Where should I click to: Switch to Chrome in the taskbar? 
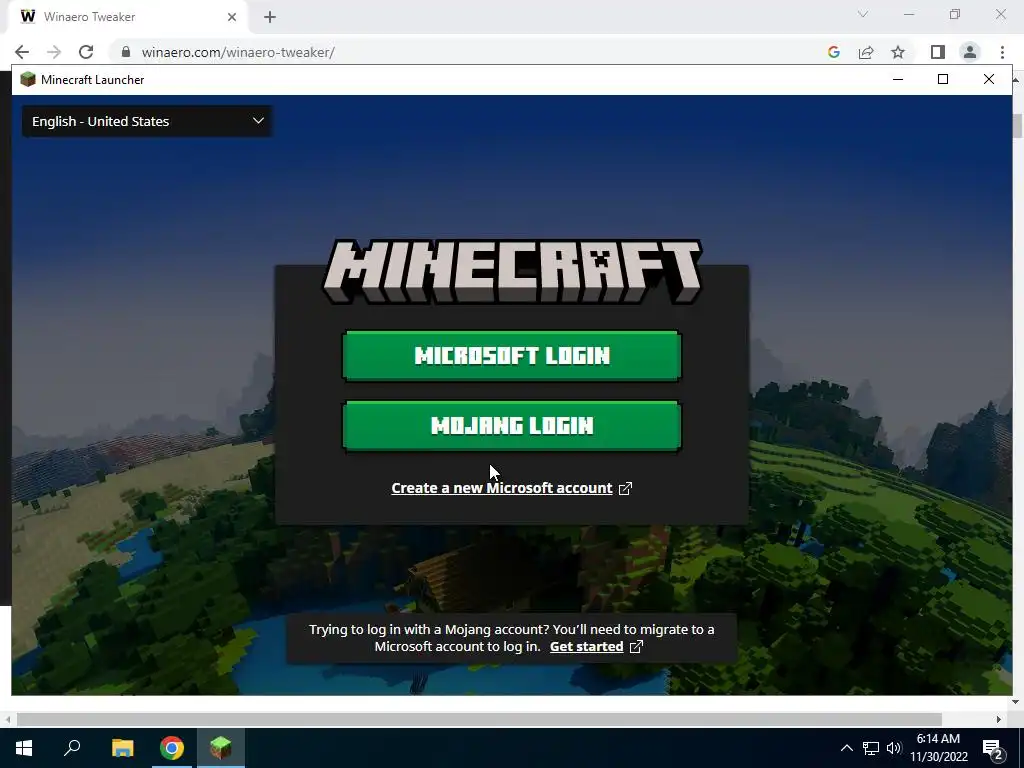[x=172, y=748]
